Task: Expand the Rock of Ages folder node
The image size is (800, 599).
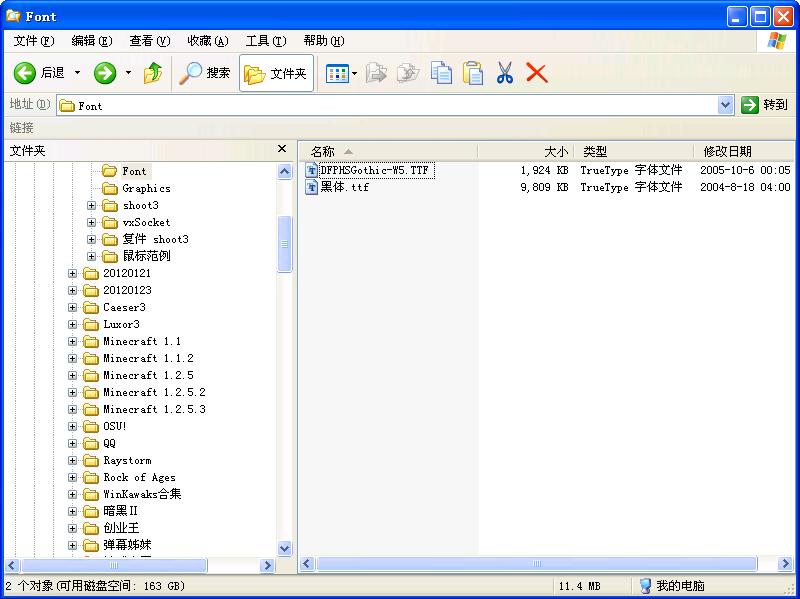Action: (72, 478)
